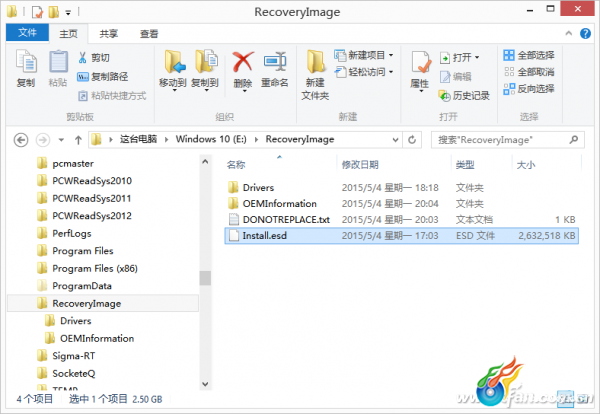The image size is (600, 414).
Task: Expand the address bar history dropdown
Action: click(x=396, y=140)
